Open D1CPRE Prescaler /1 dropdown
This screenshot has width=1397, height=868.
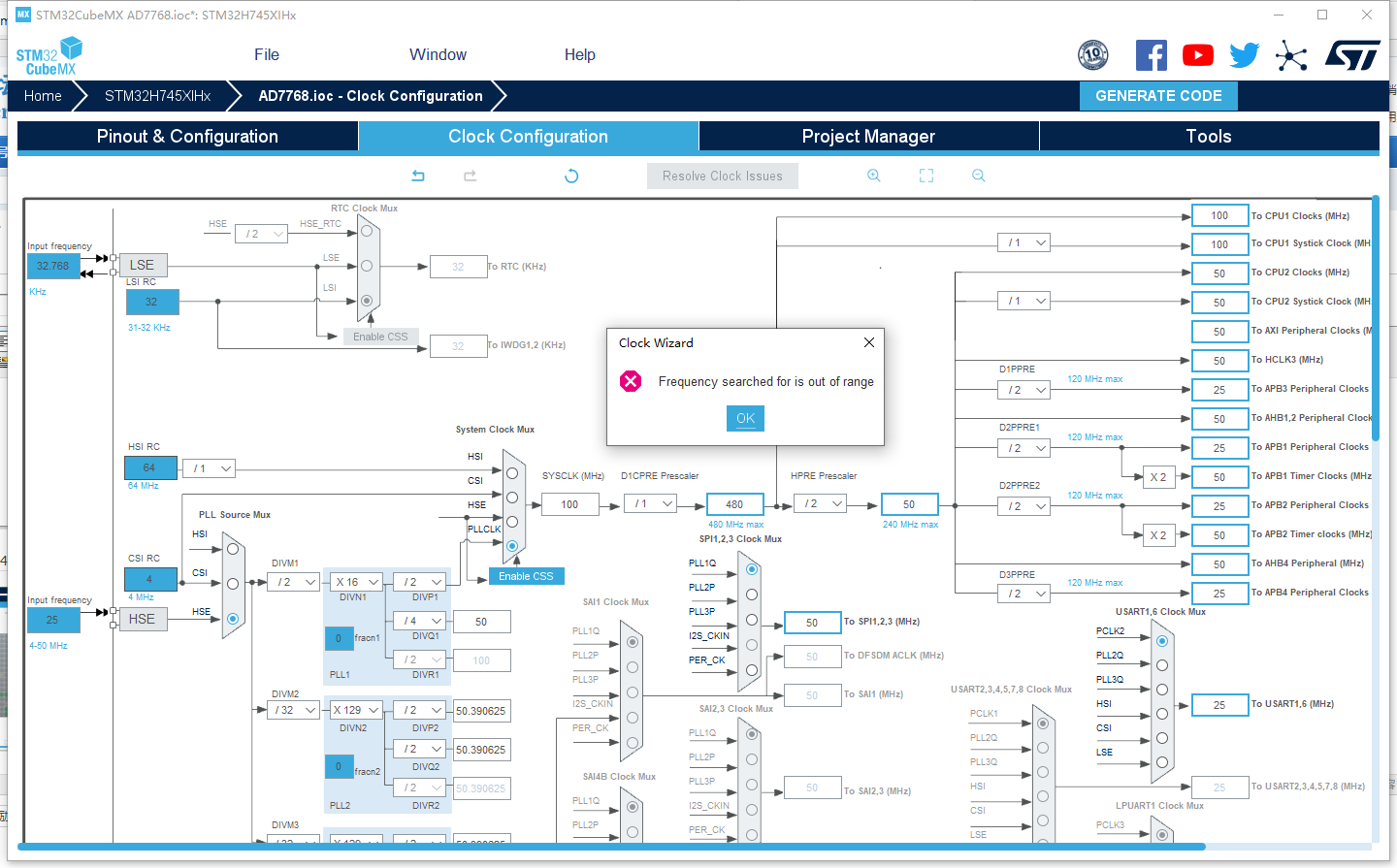[x=651, y=503]
